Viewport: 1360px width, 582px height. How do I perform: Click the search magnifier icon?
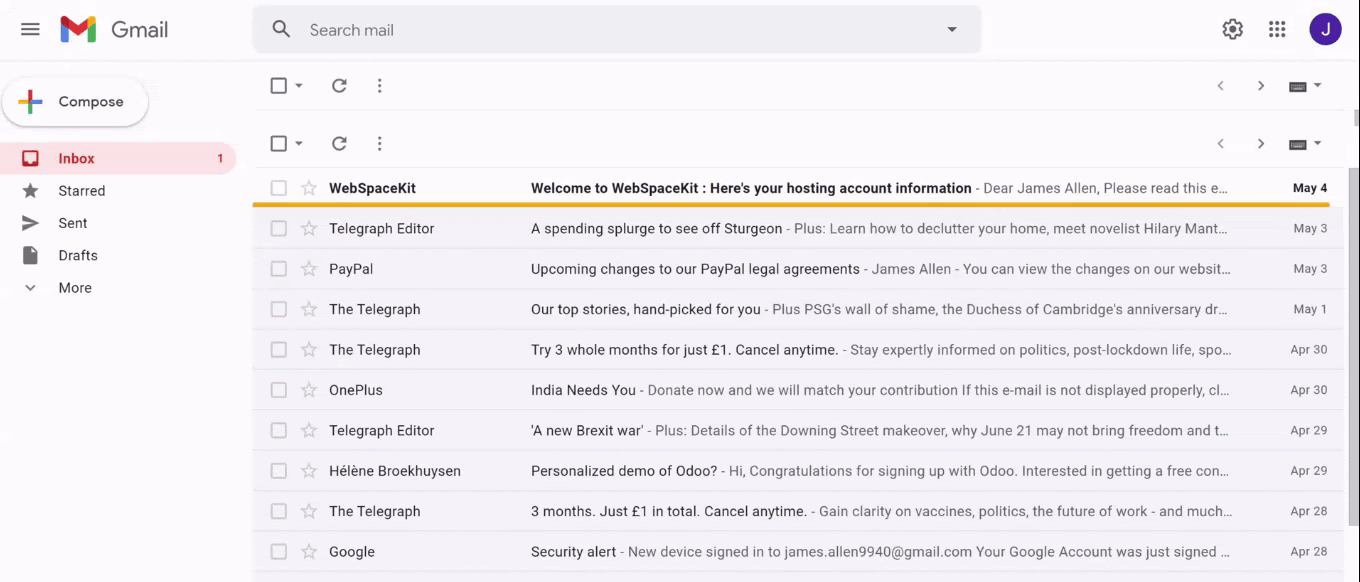pyautogui.click(x=282, y=30)
